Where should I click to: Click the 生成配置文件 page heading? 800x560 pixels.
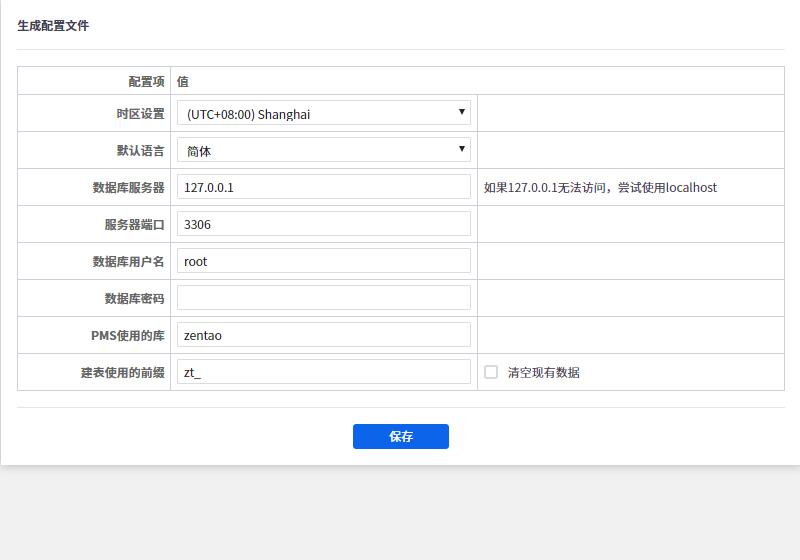[x=53, y=26]
